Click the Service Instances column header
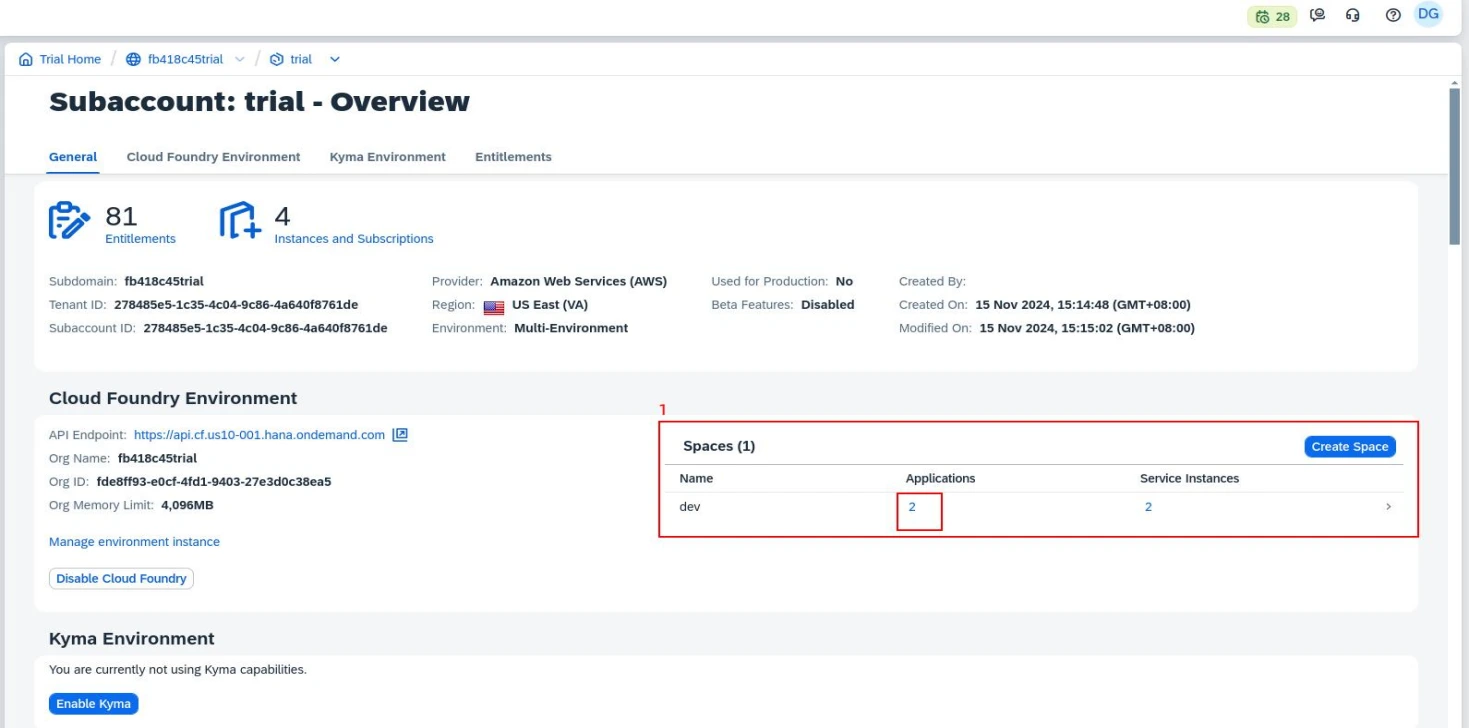The height and width of the screenshot is (728, 1469). (1189, 479)
